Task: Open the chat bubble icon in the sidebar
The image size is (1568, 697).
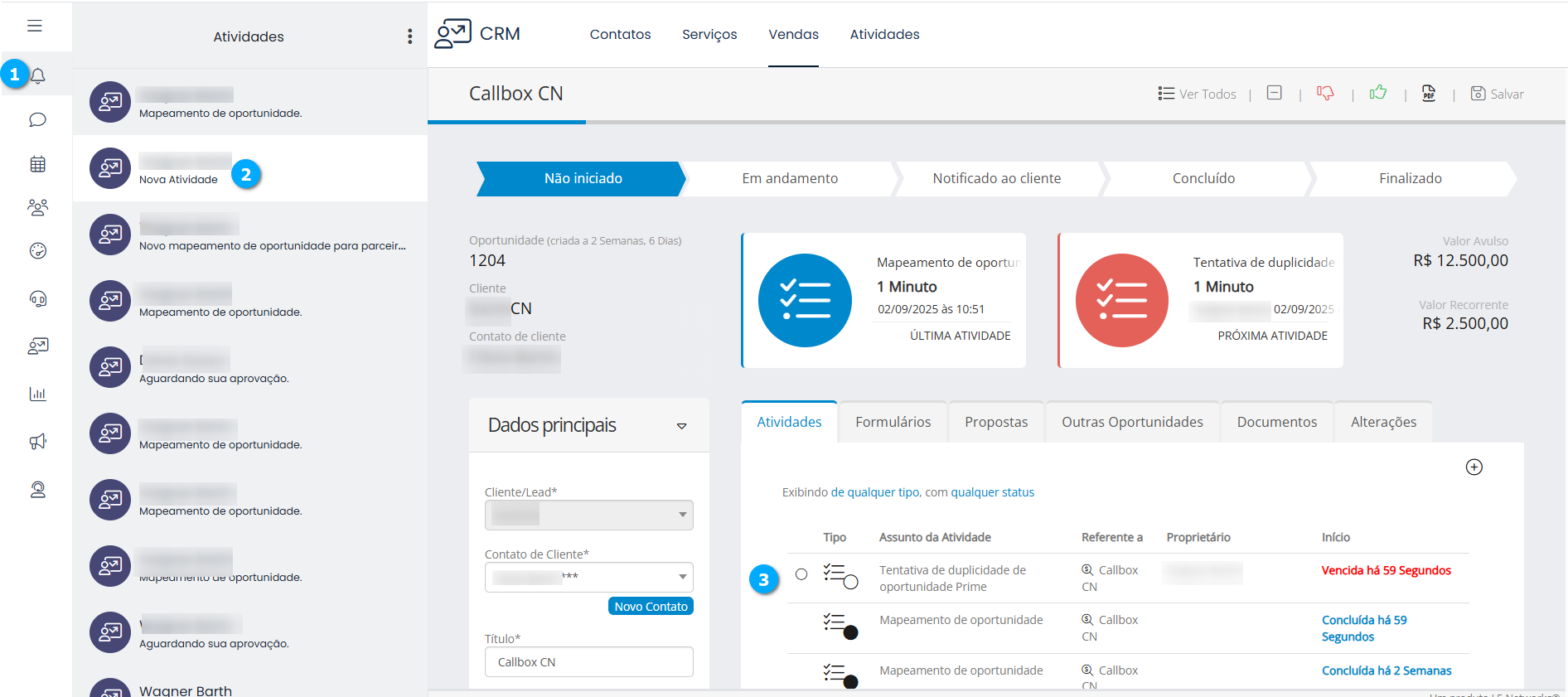Action: pos(37,120)
